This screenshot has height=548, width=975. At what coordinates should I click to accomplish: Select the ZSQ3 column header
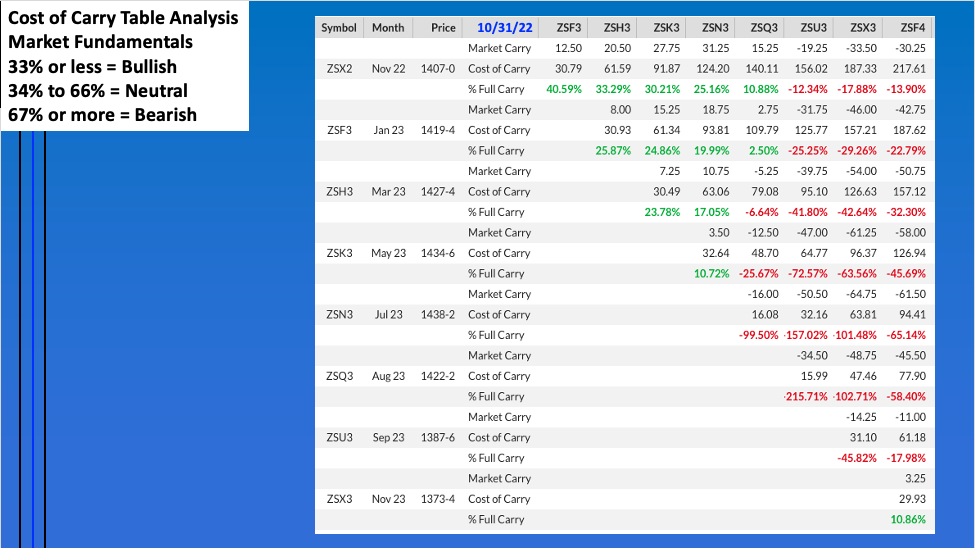(764, 27)
